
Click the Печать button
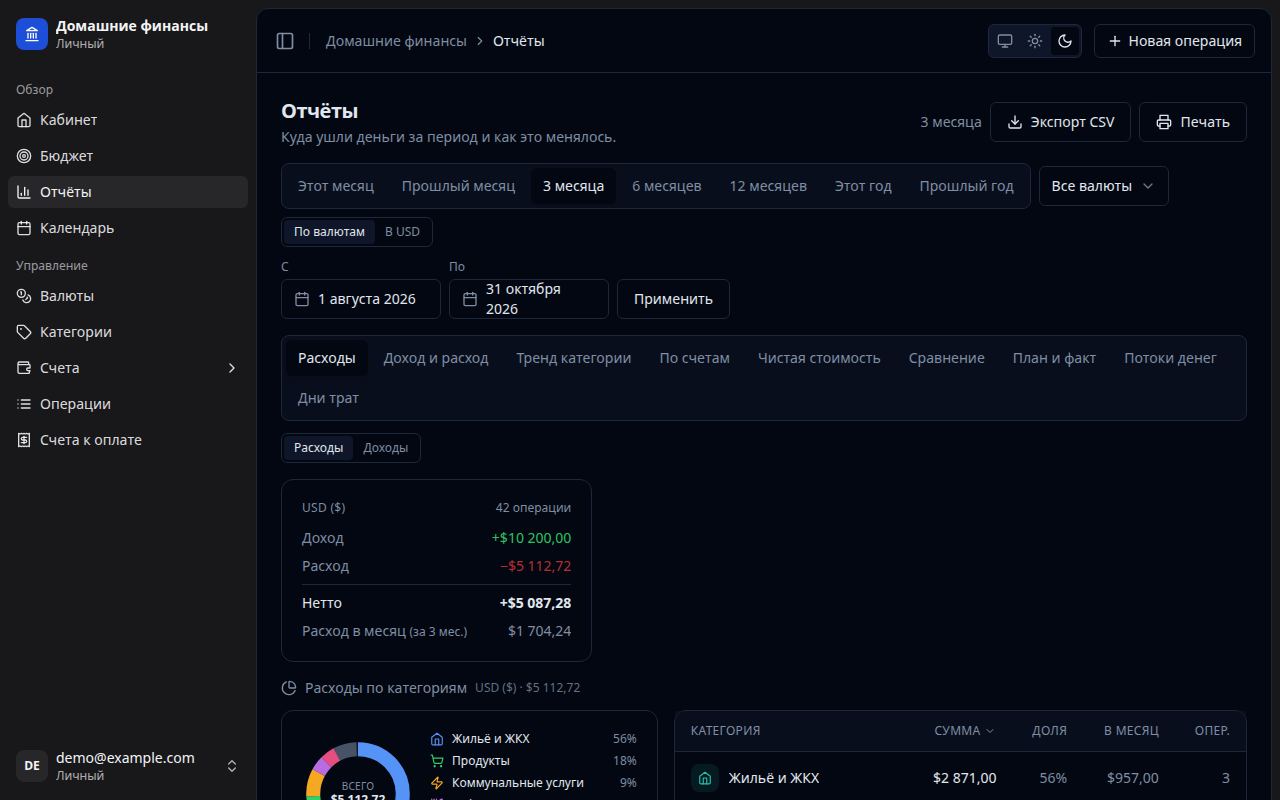point(1193,122)
